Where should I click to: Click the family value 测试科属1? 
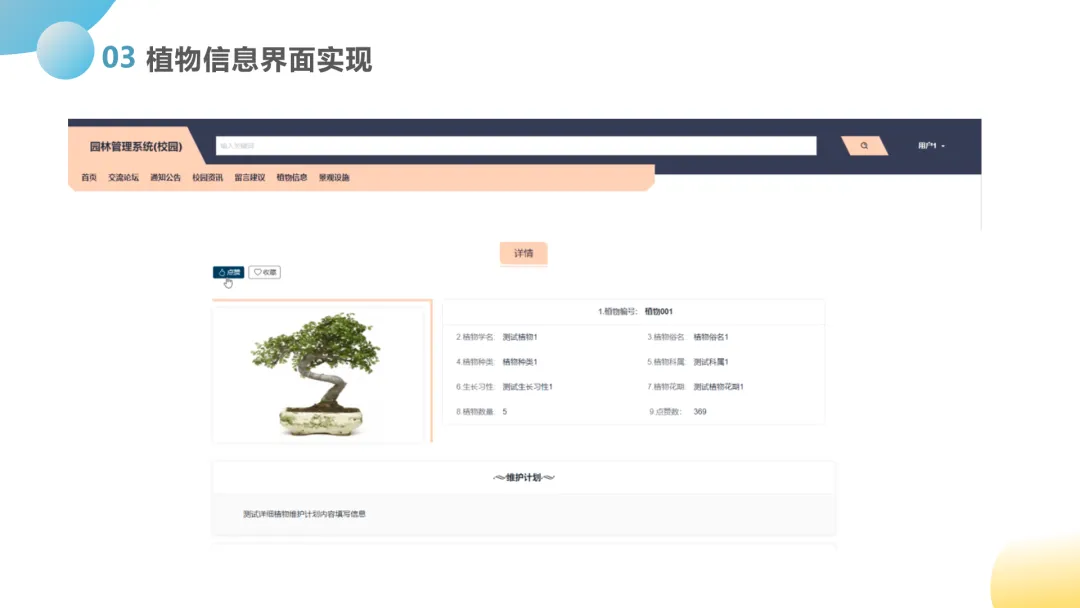tap(711, 361)
